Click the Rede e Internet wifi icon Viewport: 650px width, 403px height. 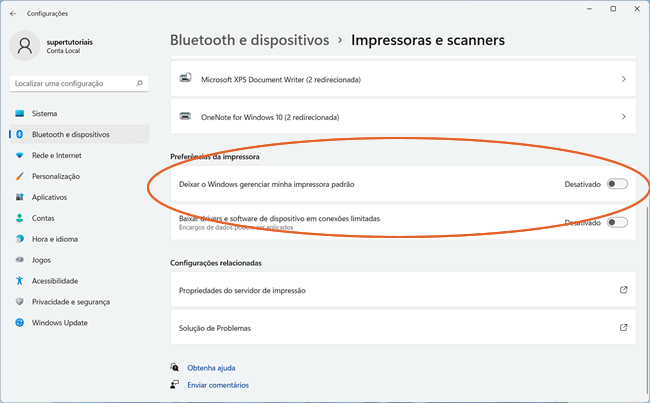(x=19, y=155)
